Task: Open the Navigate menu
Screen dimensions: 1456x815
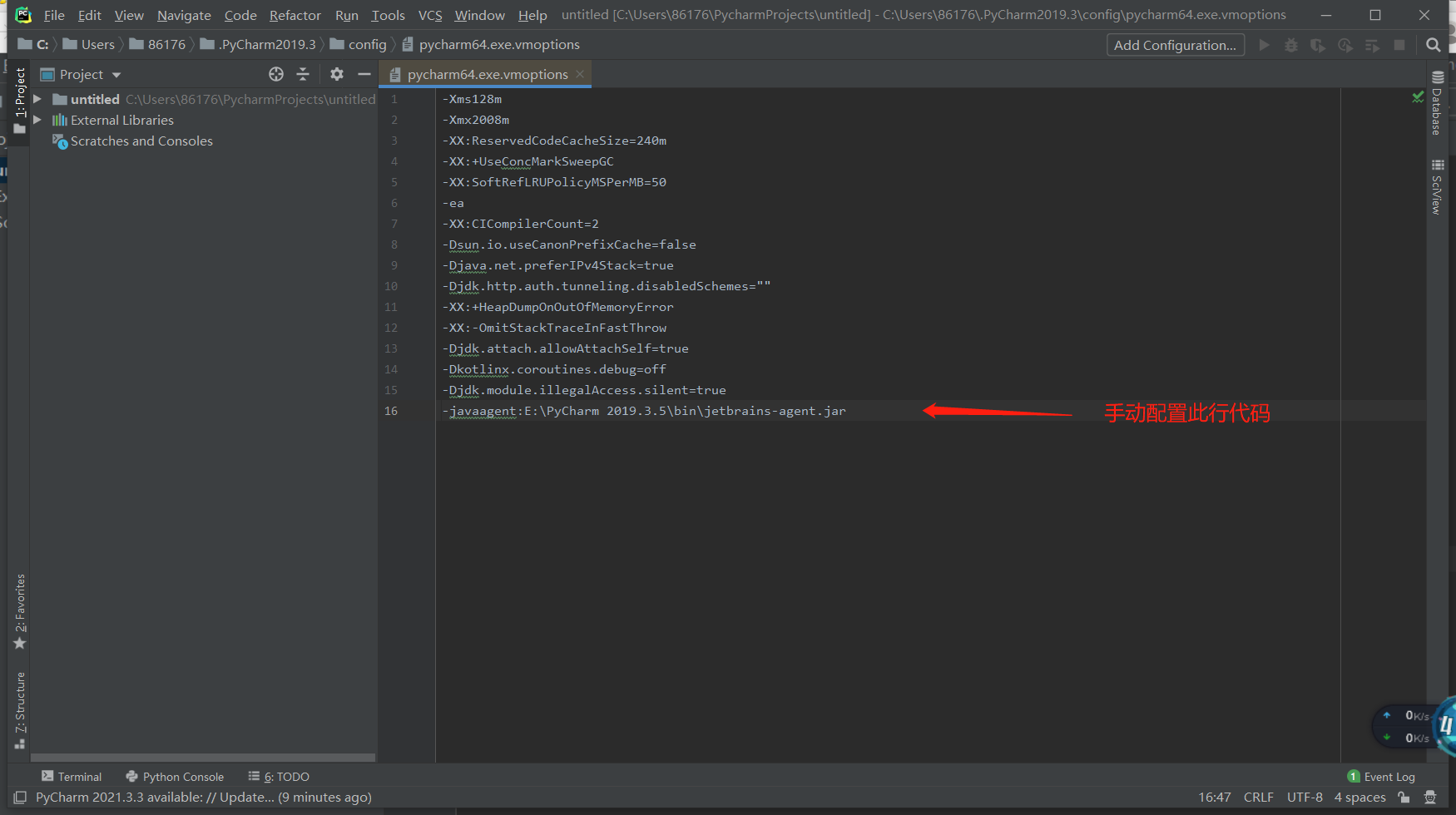Action: pos(184,15)
